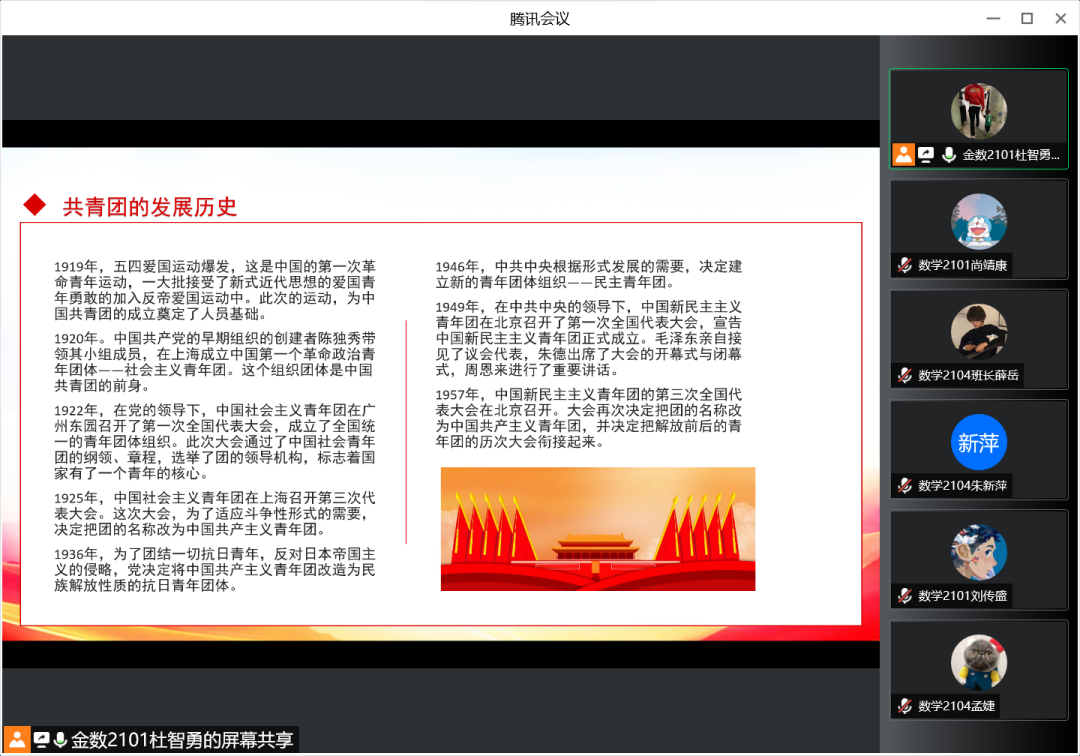Maximize the 腾讯会议 window
The image size is (1080, 756).
pos(1026,18)
